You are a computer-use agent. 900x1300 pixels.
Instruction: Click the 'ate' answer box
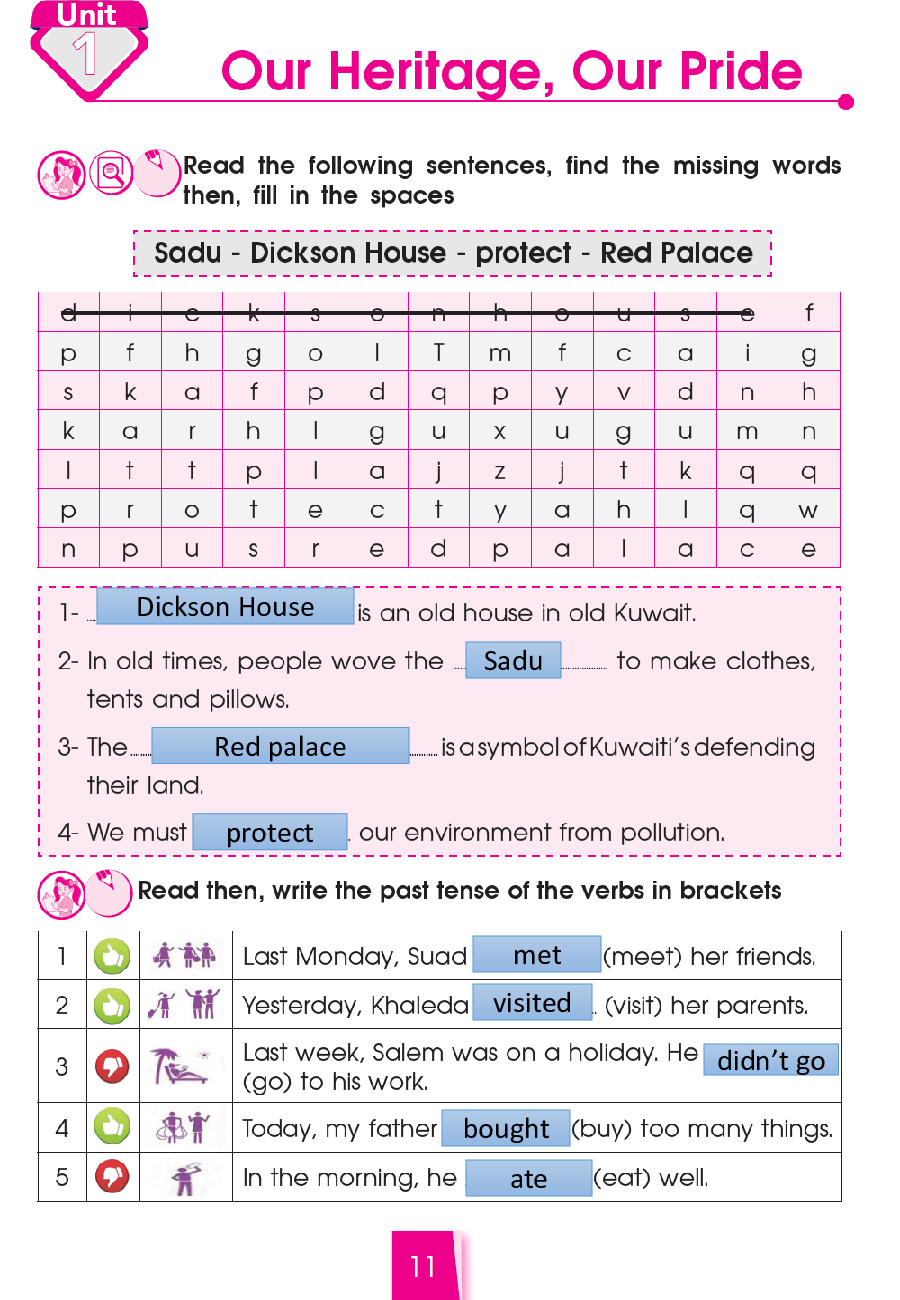pos(529,1179)
